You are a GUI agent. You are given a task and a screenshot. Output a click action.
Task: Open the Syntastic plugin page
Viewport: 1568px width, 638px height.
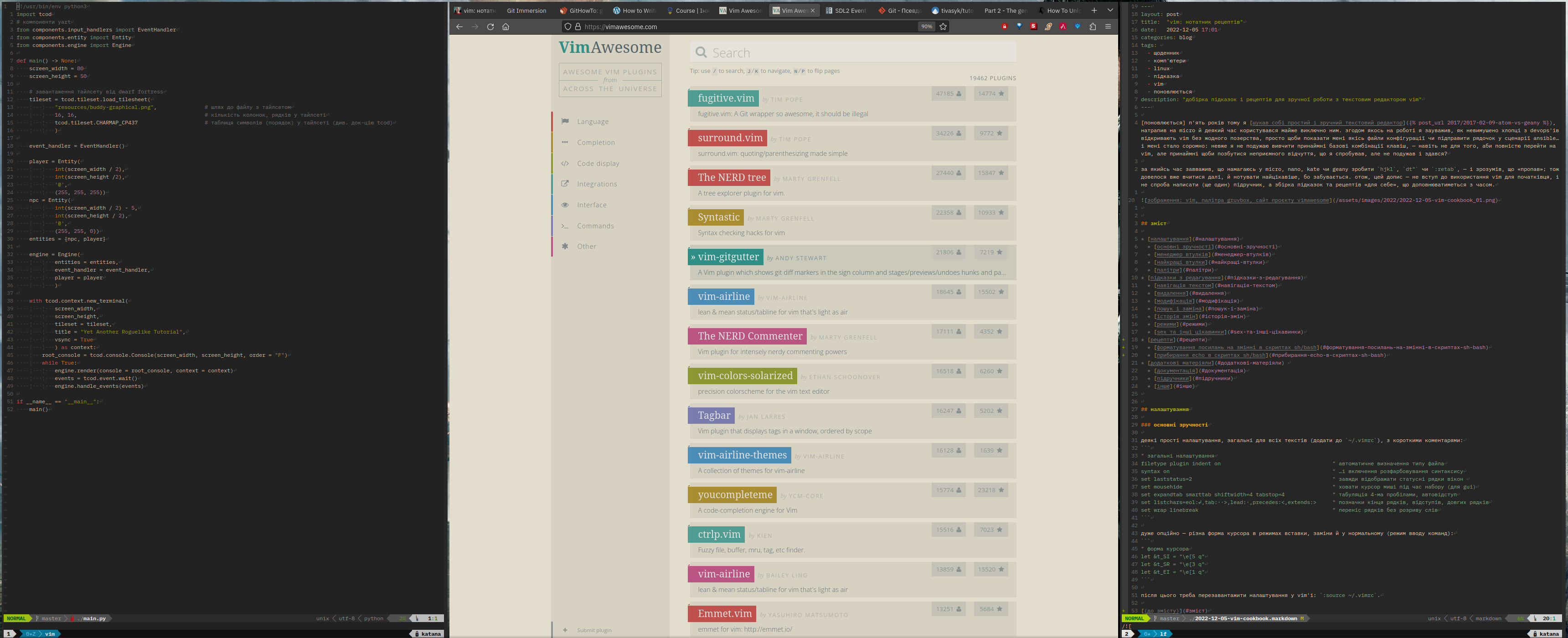pos(716,217)
